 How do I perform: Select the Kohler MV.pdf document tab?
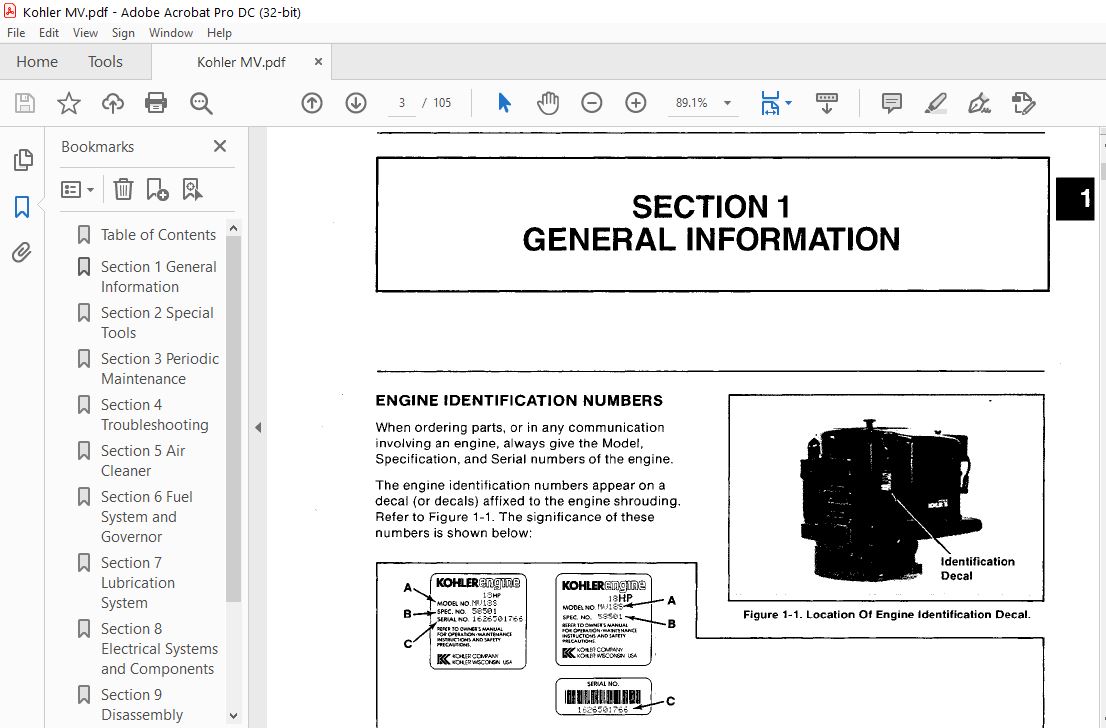coord(241,62)
